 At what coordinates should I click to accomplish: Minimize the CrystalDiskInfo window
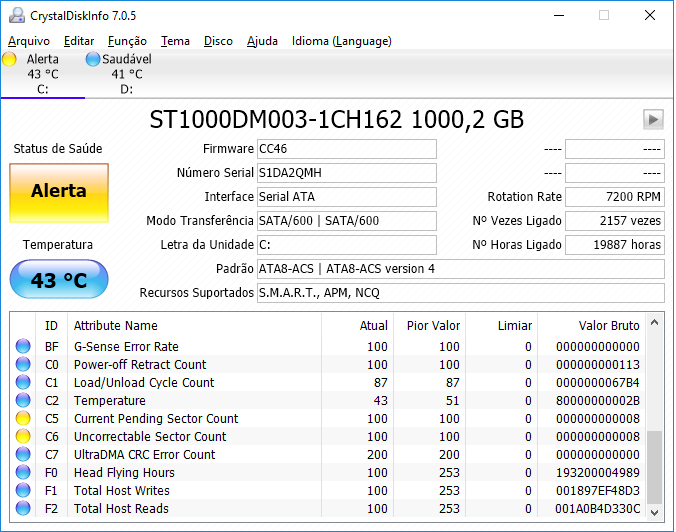(x=559, y=16)
